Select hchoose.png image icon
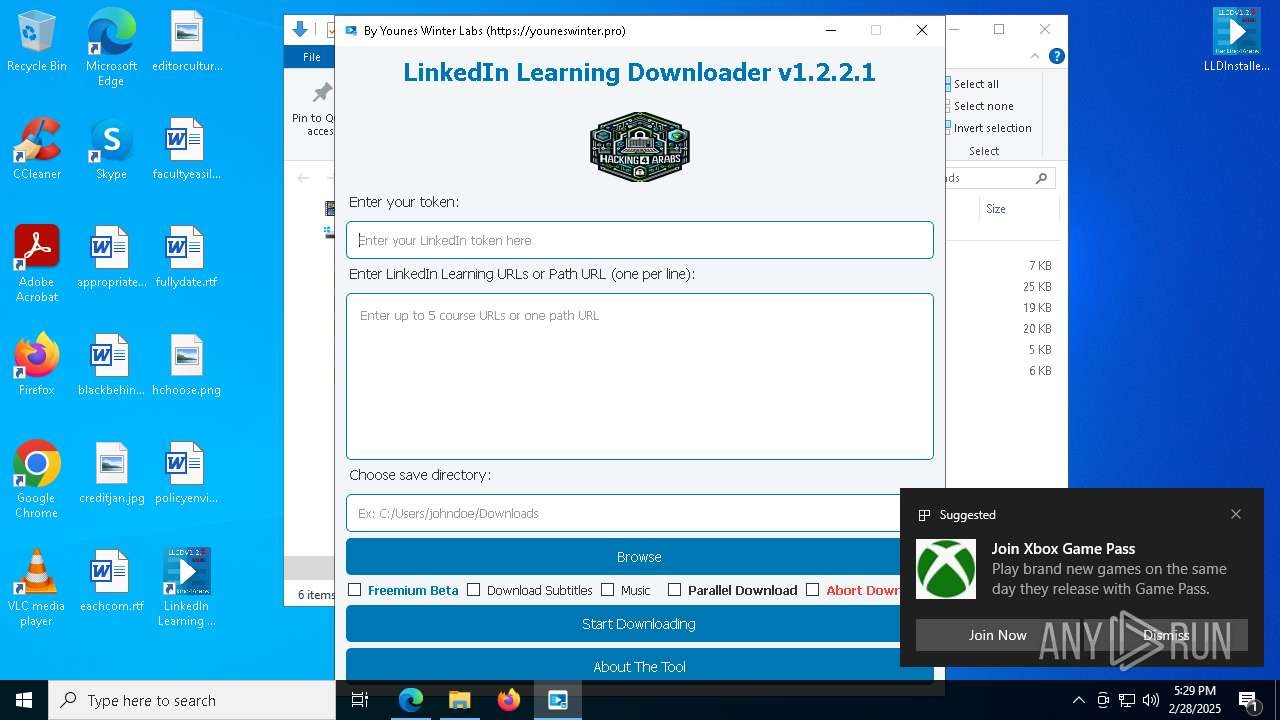 click(187, 366)
